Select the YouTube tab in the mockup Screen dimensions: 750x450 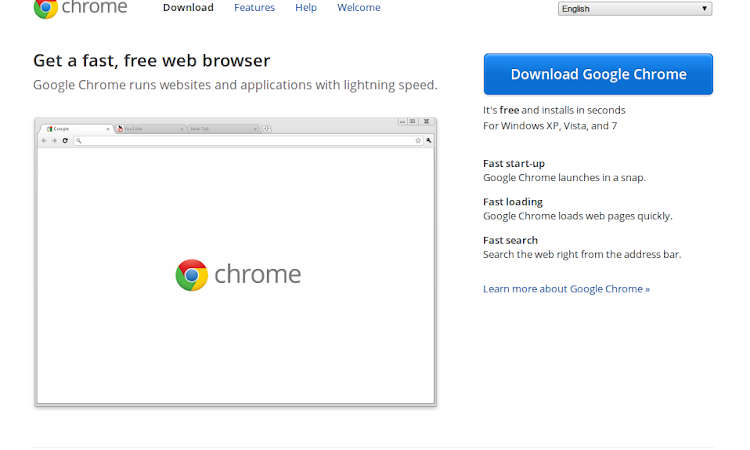pyautogui.click(x=151, y=129)
